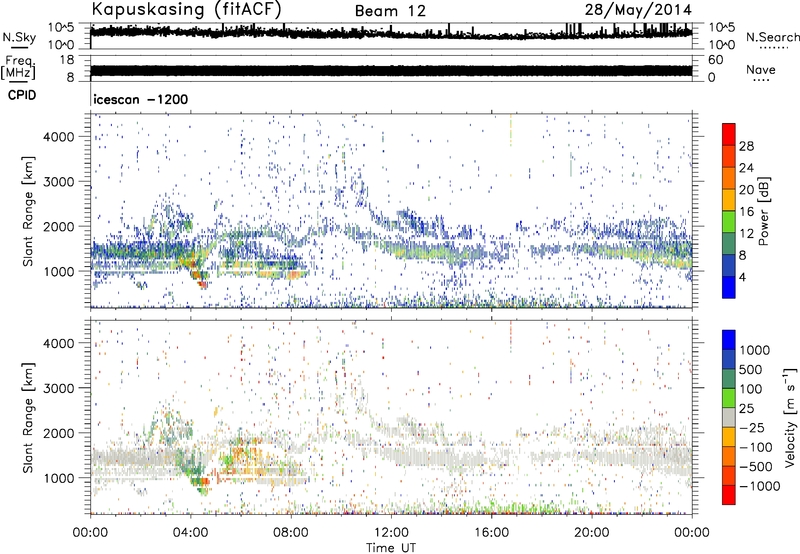Click the 'N.Search' legend label

772,37
